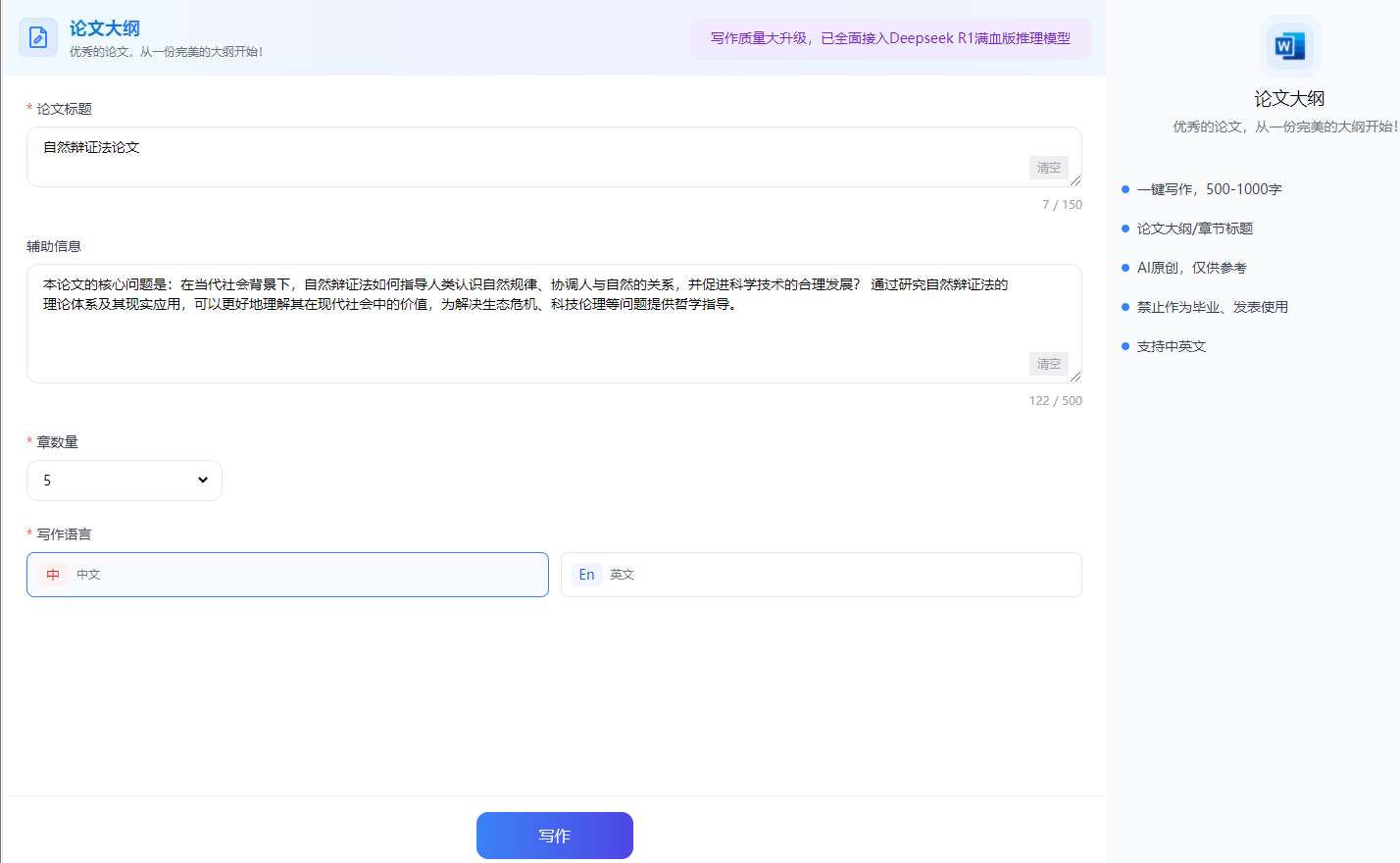Clear the 辅助信息 field with 清空
The image size is (1400, 863).
click(1048, 364)
